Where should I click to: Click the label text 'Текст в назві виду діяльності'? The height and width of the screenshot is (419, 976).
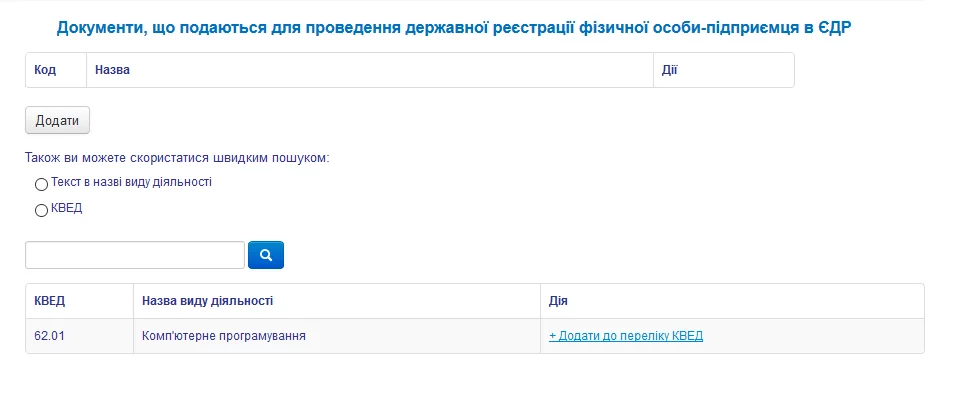click(131, 182)
